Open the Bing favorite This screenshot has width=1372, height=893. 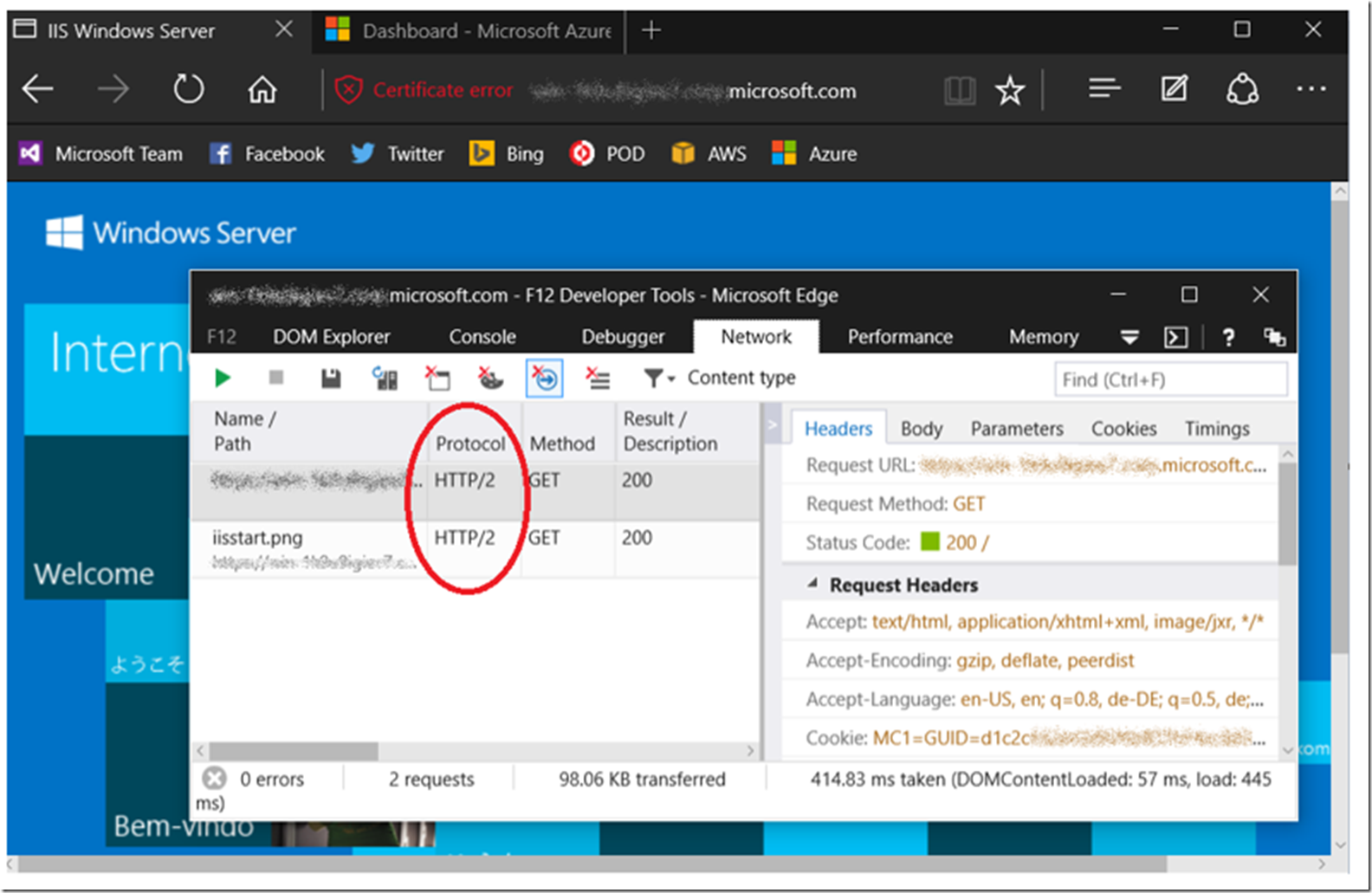[x=507, y=154]
